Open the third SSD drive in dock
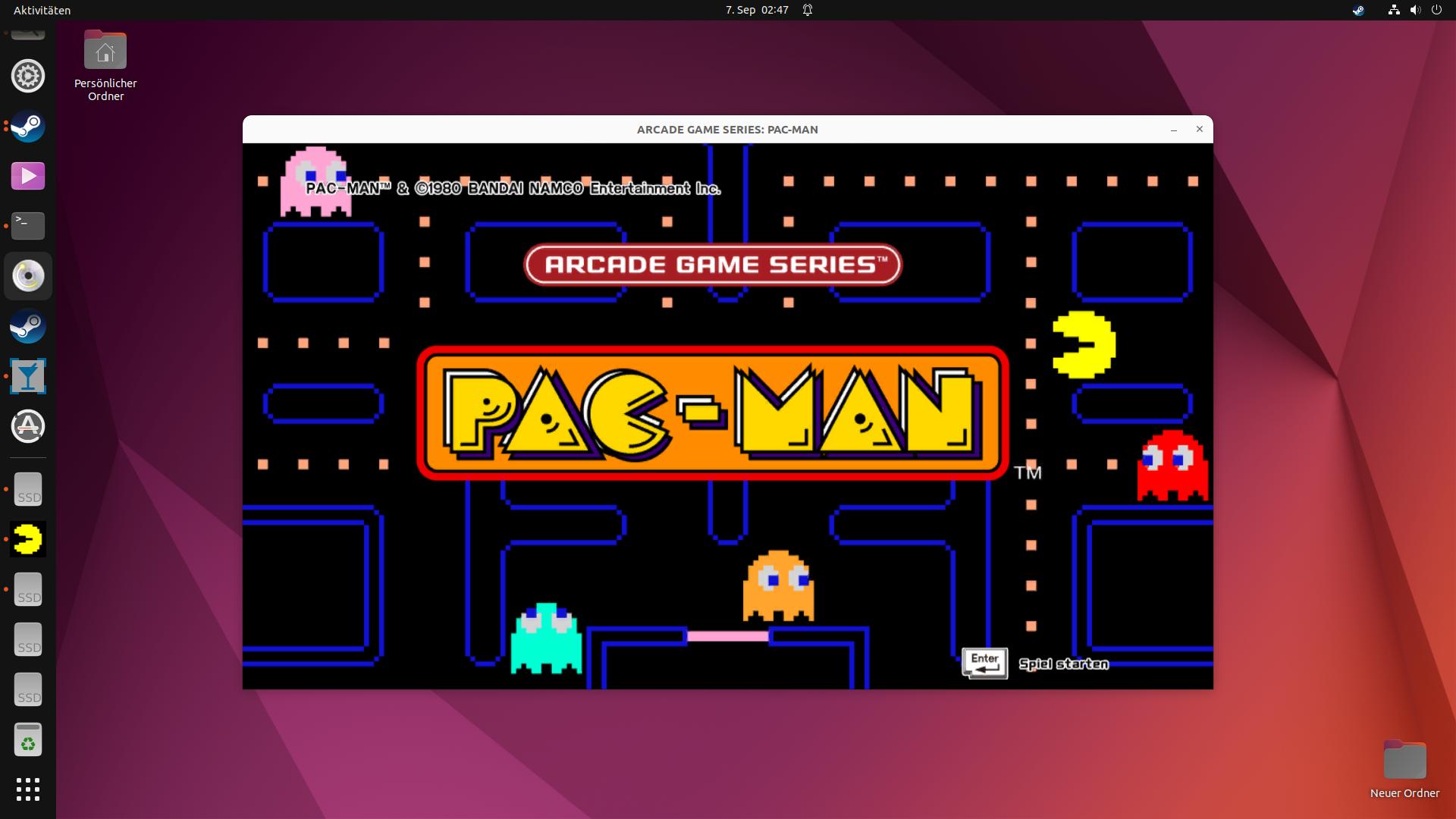Viewport: 1456px width, 819px height. [28, 639]
